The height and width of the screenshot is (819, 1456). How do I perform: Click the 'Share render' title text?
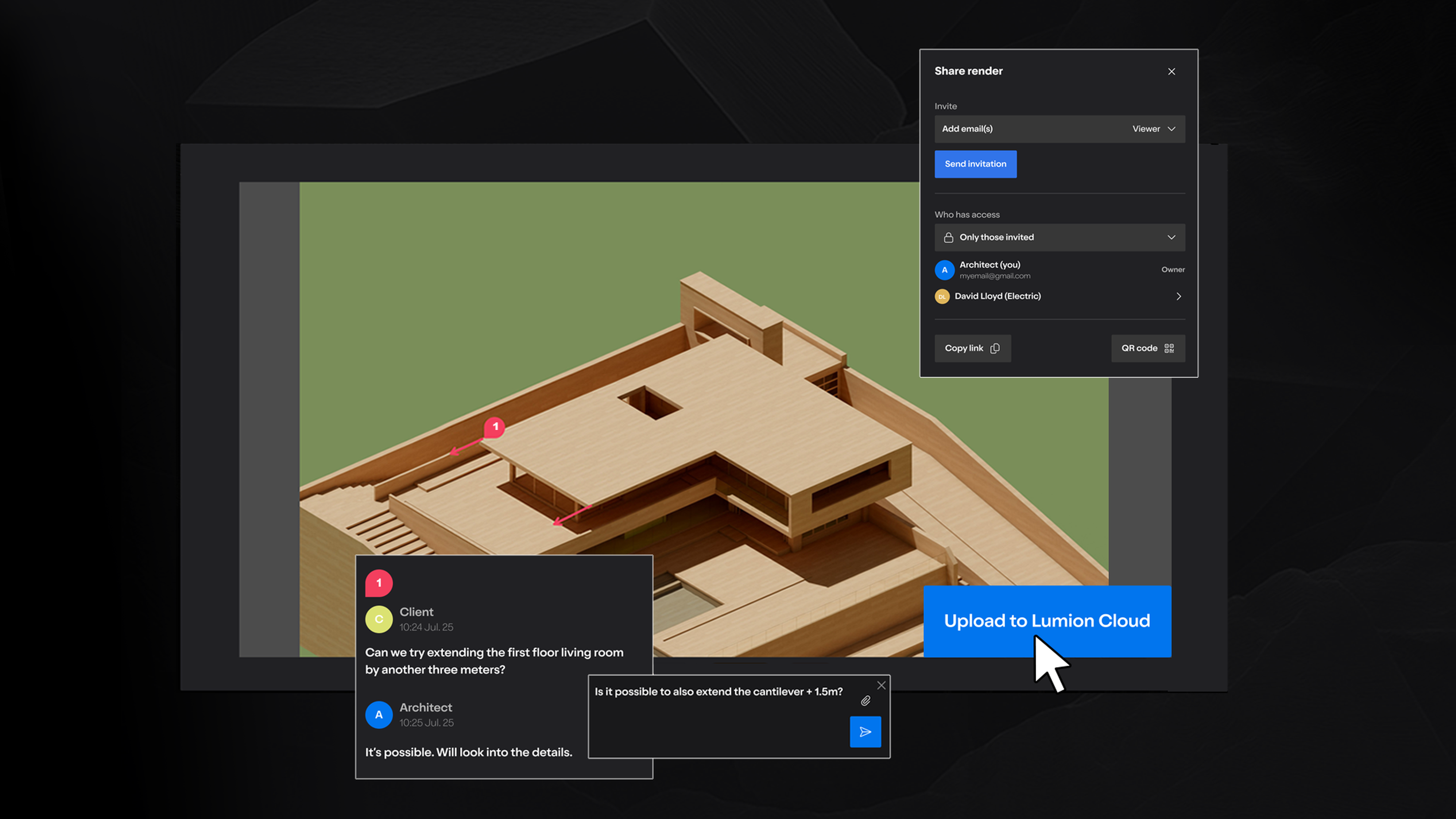(x=968, y=71)
